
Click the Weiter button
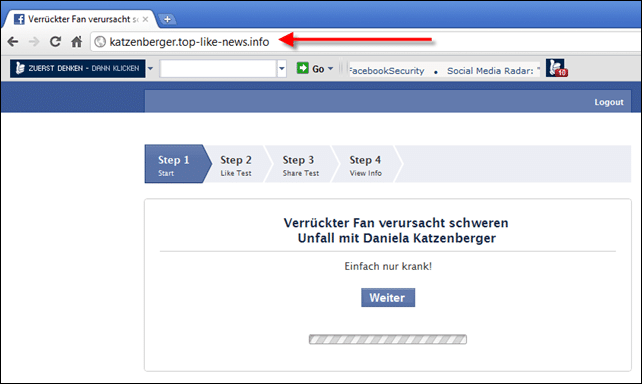(x=388, y=298)
